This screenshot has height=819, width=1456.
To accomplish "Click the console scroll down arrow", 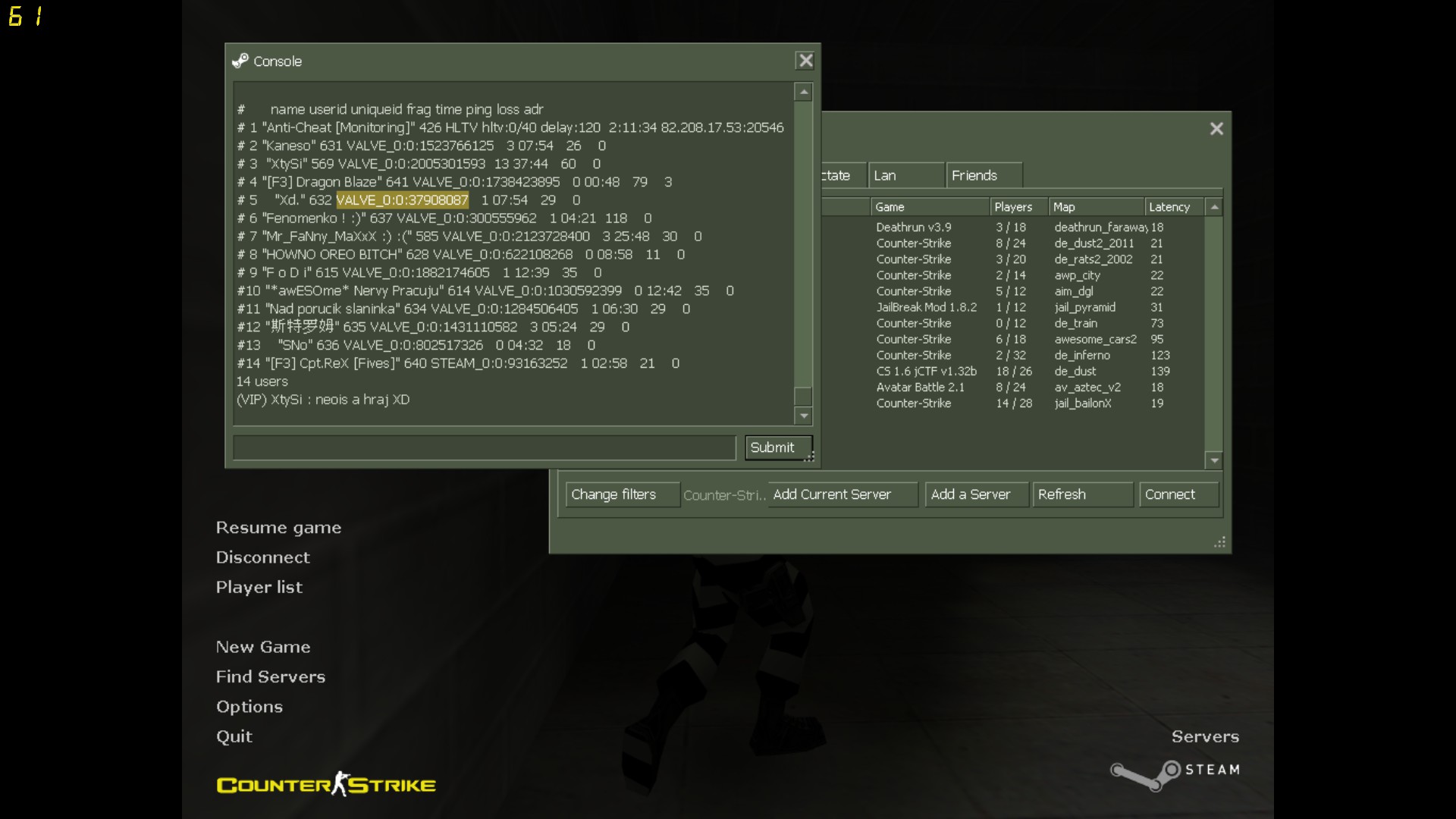I will (803, 416).
